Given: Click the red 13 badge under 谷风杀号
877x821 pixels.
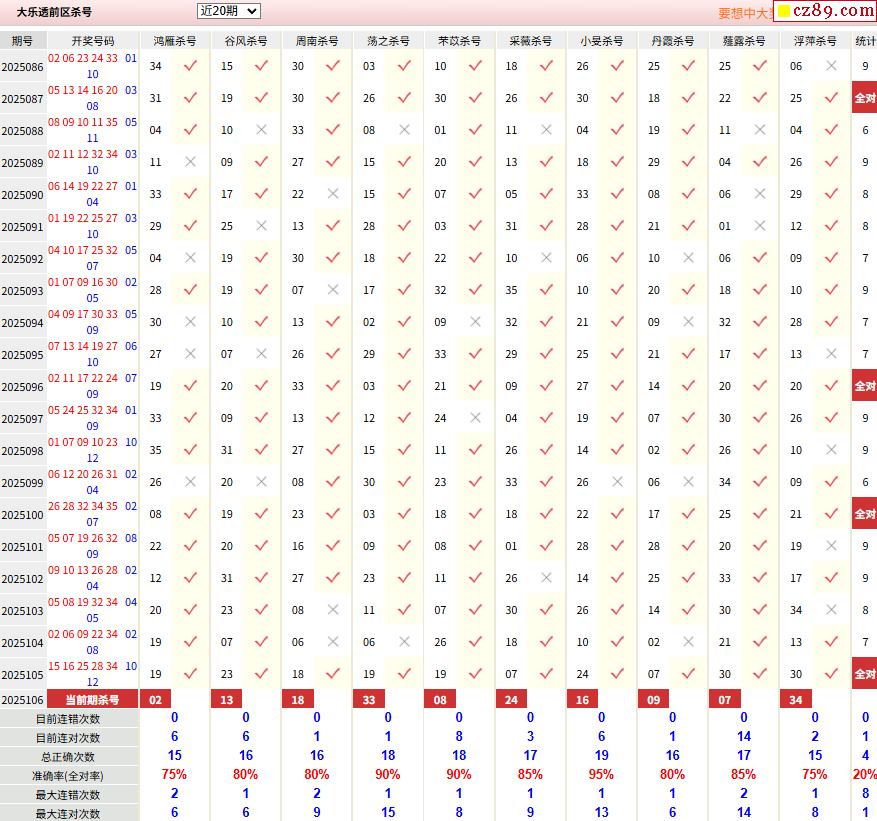Looking at the screenshot, I should coord(227,700).
